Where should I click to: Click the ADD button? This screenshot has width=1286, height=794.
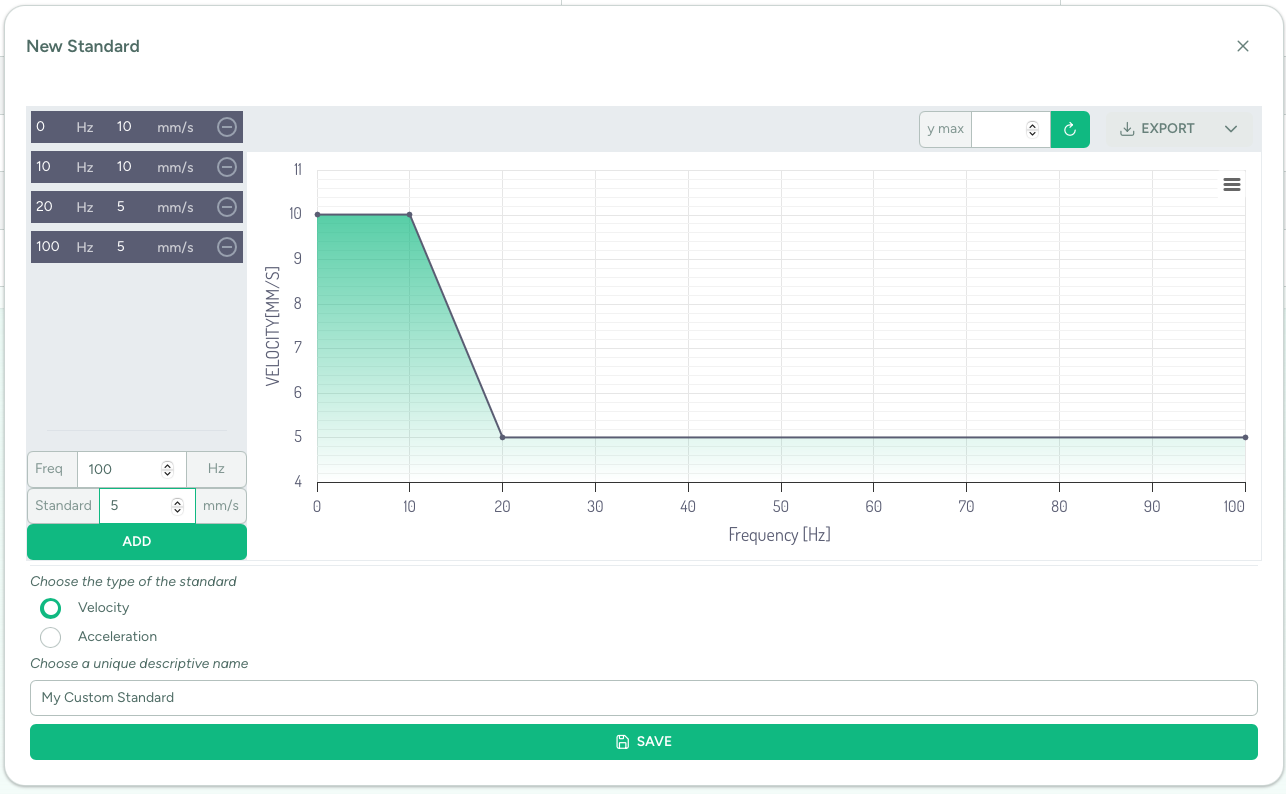[136, 541]
